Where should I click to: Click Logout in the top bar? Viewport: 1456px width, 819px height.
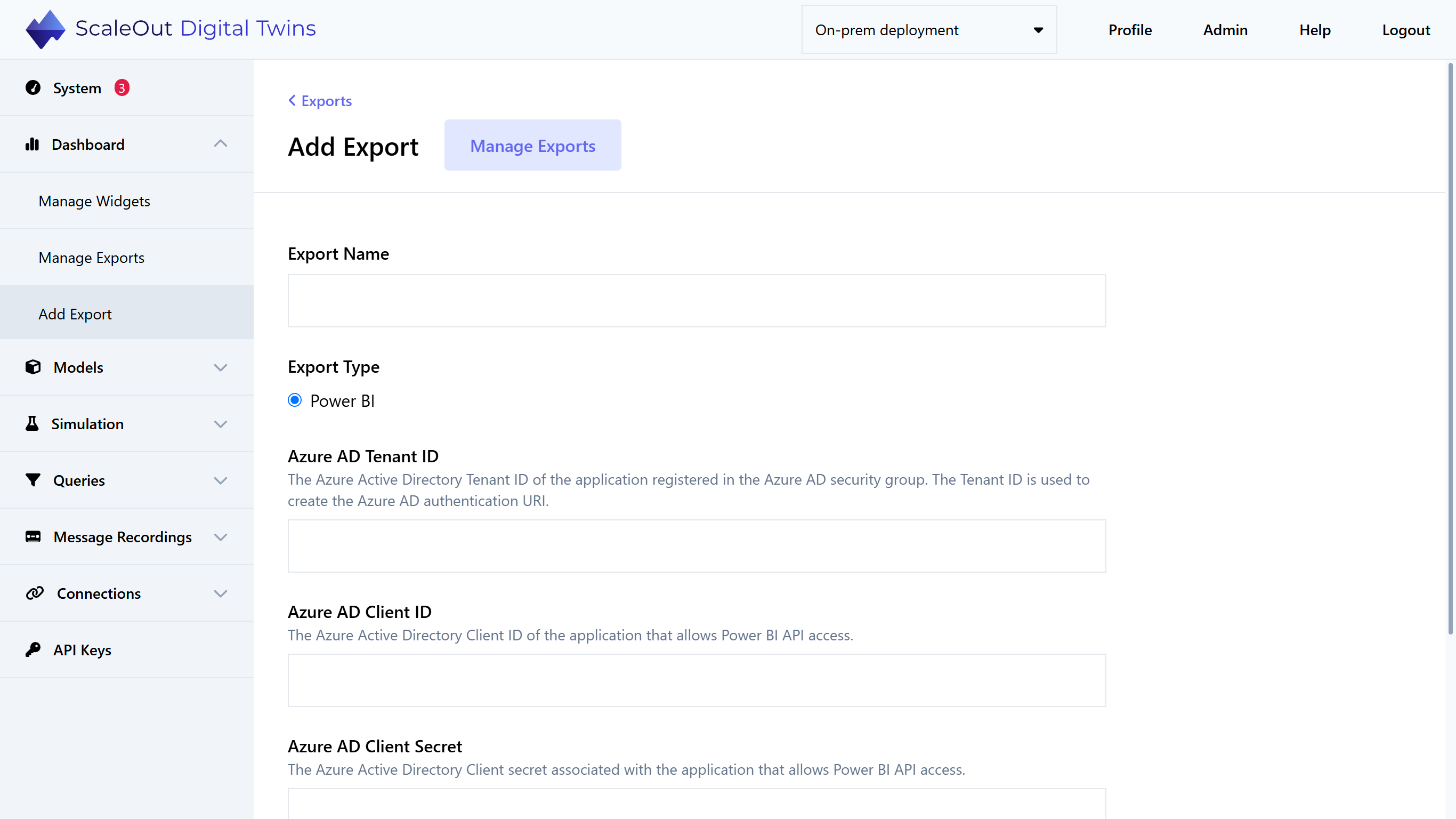point(1406,30)
